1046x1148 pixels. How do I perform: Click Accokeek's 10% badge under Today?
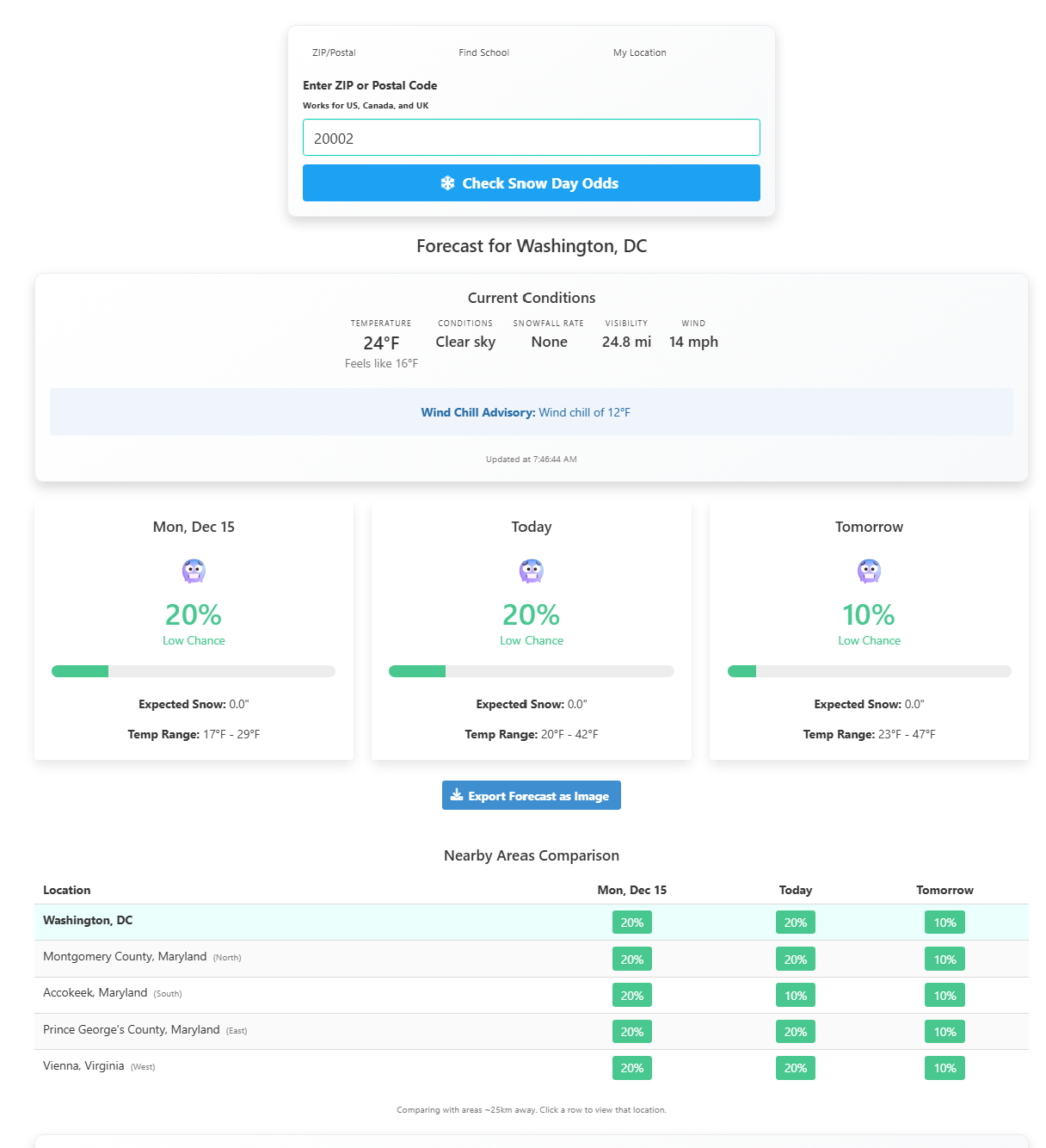(796, 996)
